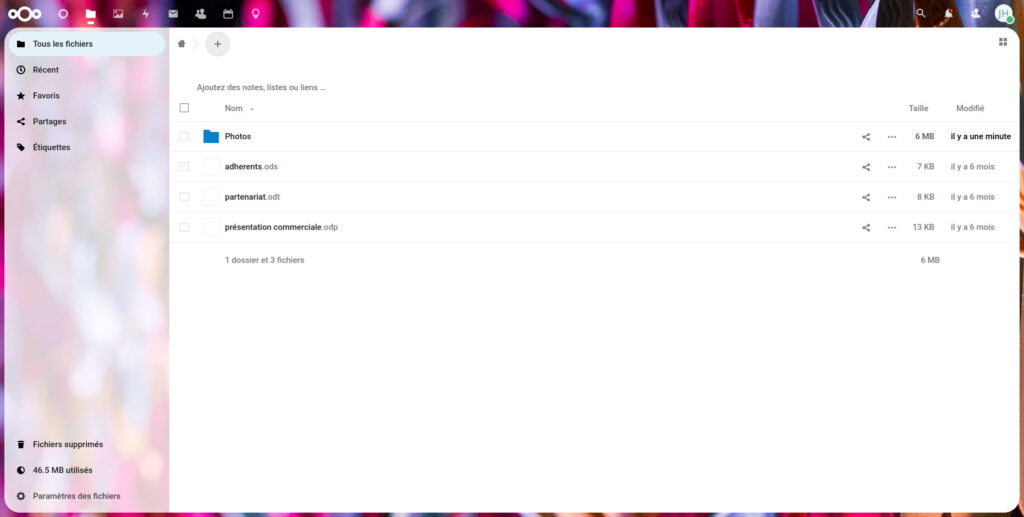The height and width of the screenshot is (517, 1024).
Task: Open Favoris in the sidebar
Action: tap(46, 96)
